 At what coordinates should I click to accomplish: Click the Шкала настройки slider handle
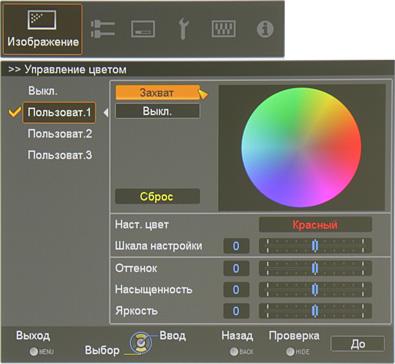click(x=315, y=246)
